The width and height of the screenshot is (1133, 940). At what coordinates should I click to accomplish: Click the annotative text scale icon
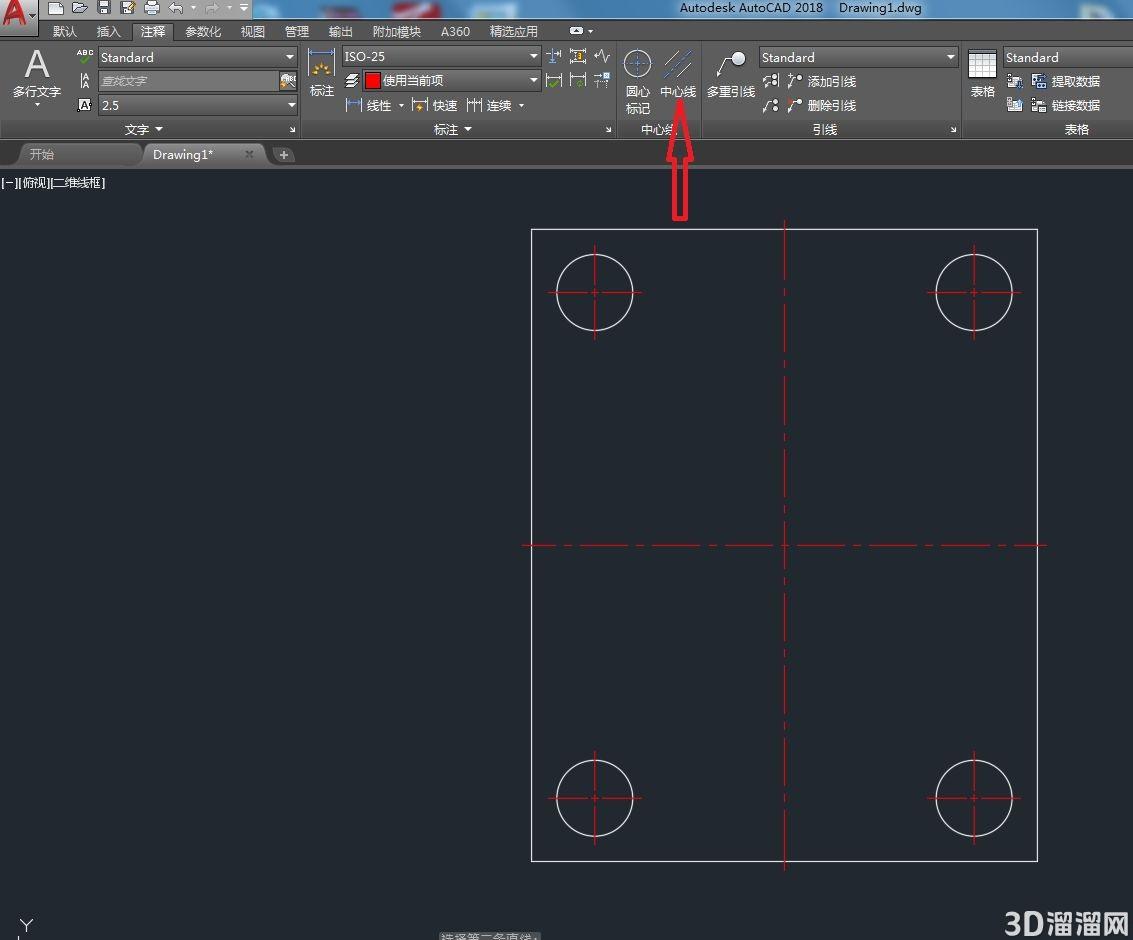[85, 105]
